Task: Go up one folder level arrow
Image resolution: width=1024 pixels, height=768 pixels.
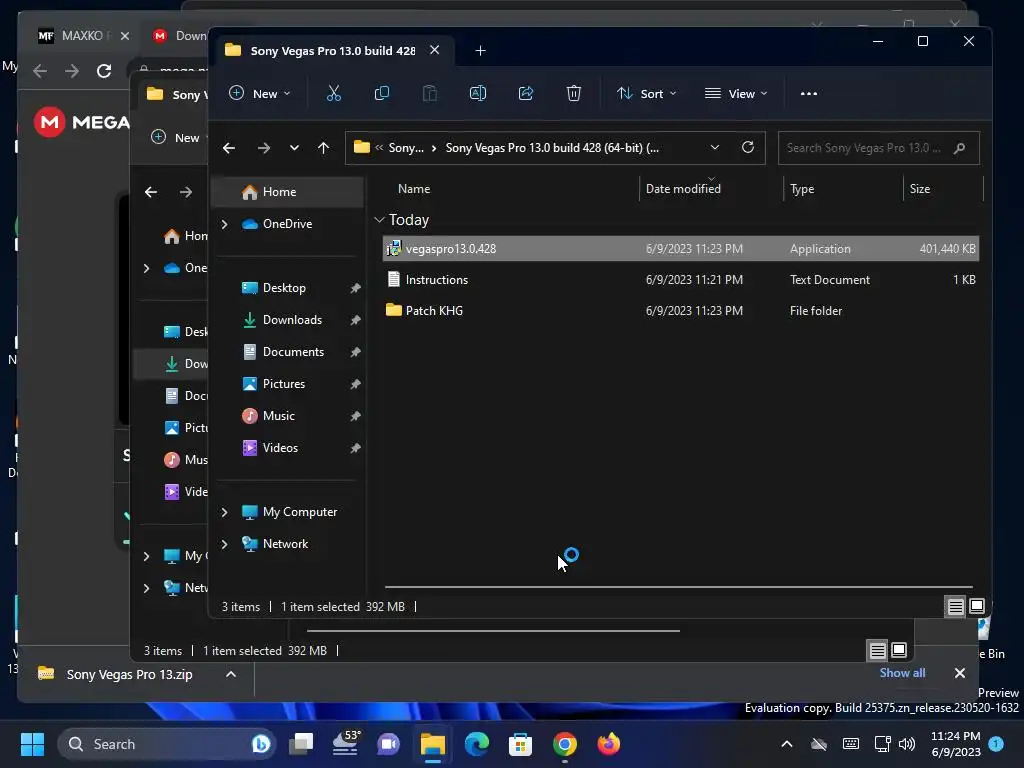Action: point(323,148)
